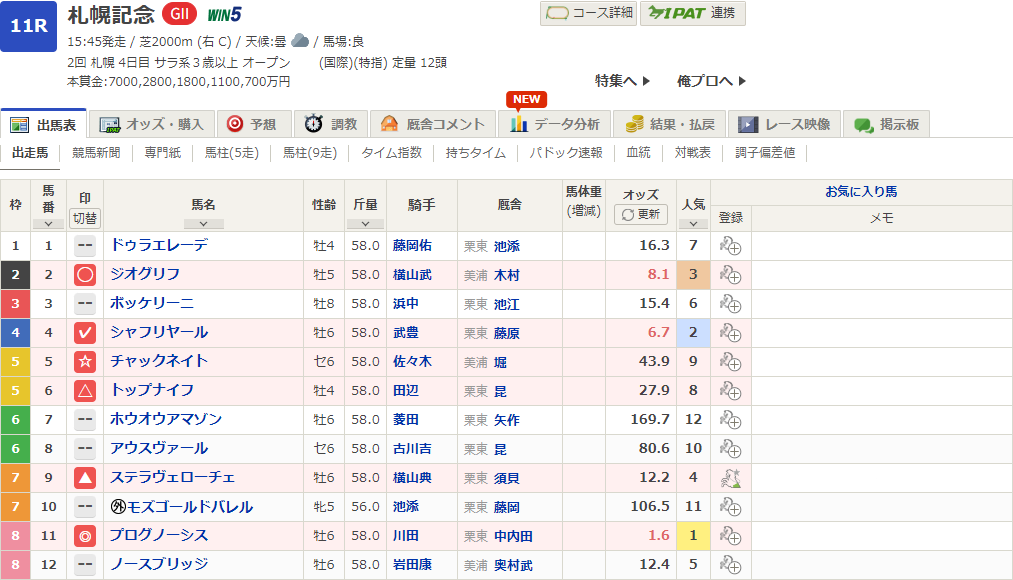
Task: Click the red circle mark beside ジオグリフ
Action: 85,275
